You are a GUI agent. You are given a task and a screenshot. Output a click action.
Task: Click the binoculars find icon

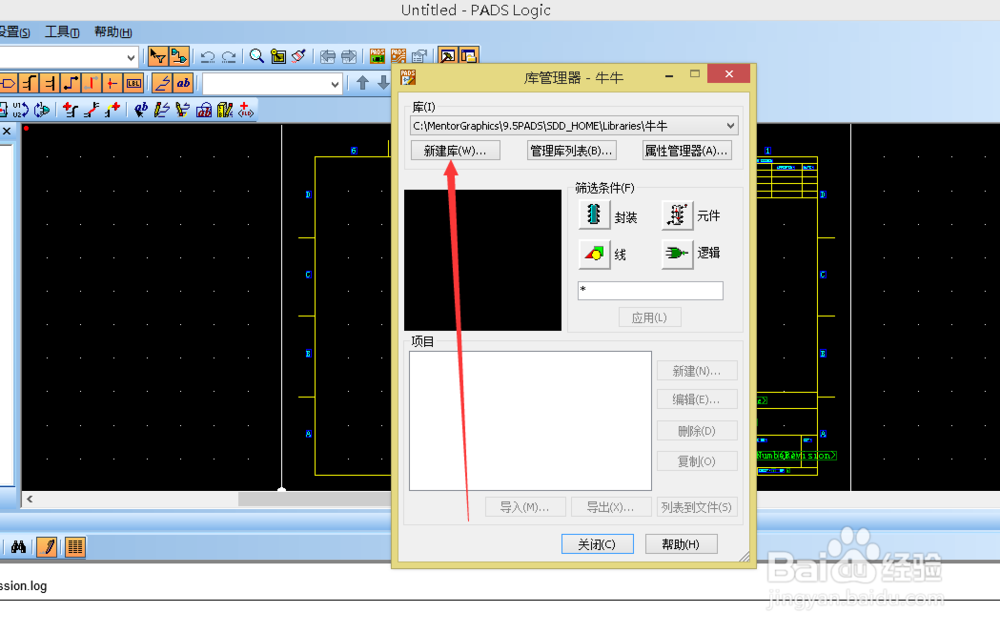pos(18,547)
